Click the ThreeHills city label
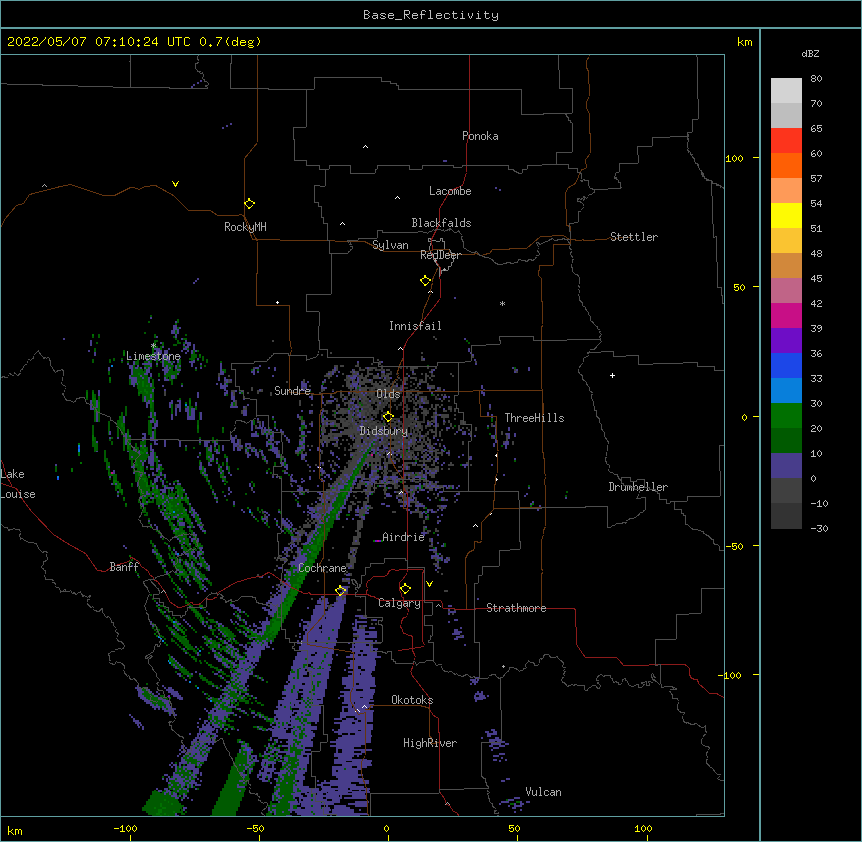The image size is (862, 842). (534, 418)
